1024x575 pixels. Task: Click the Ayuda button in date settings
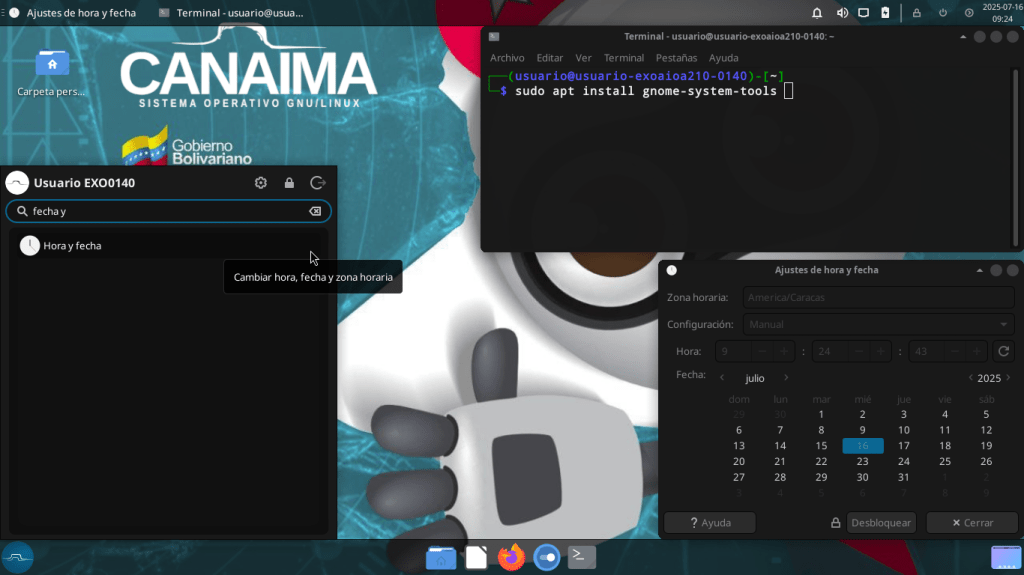point(710,523)
